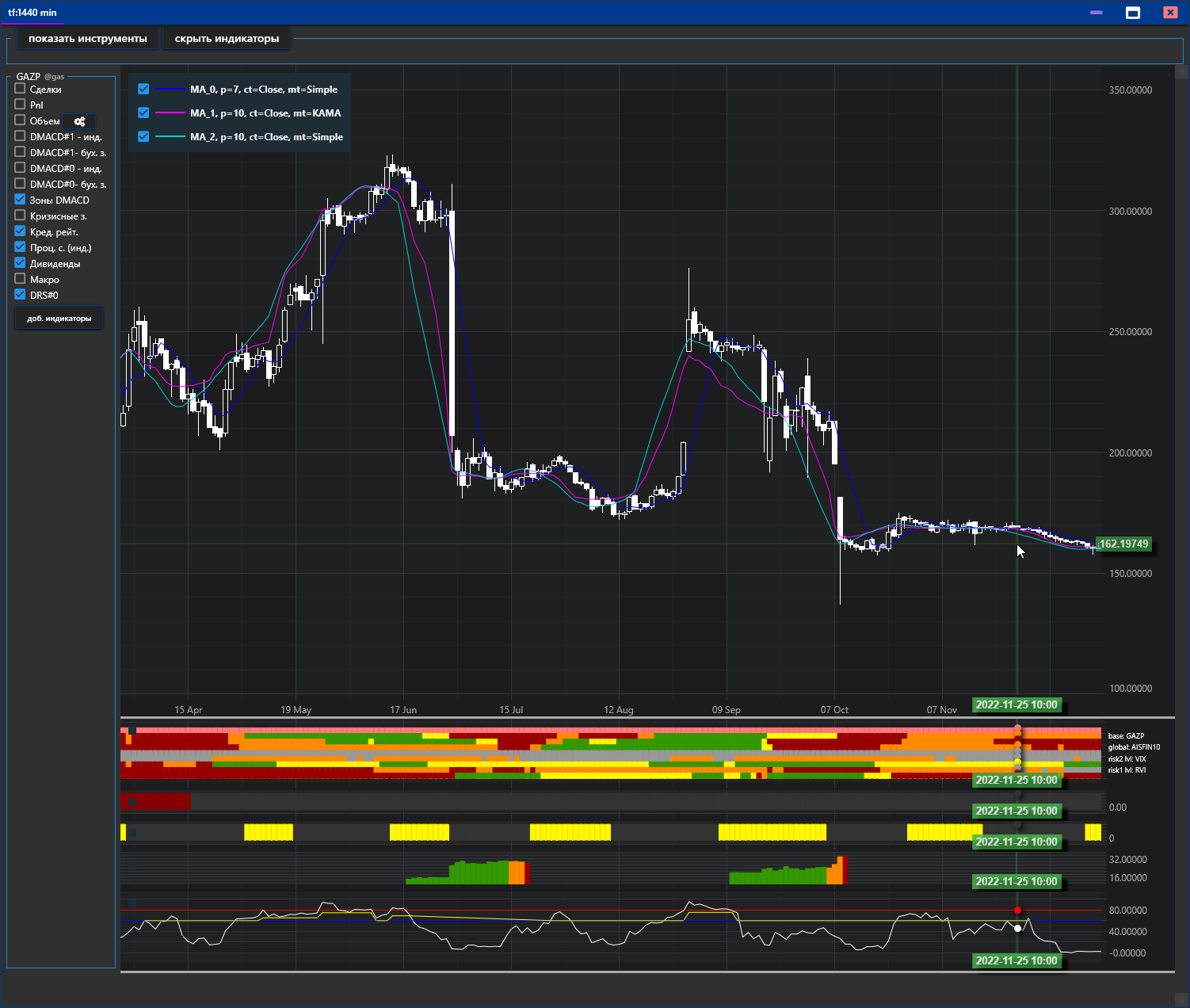Screen dimensions: 1190x1008
Task: Enable the DMACD#1 - инд. checkbox
Action: pos(21,136)
